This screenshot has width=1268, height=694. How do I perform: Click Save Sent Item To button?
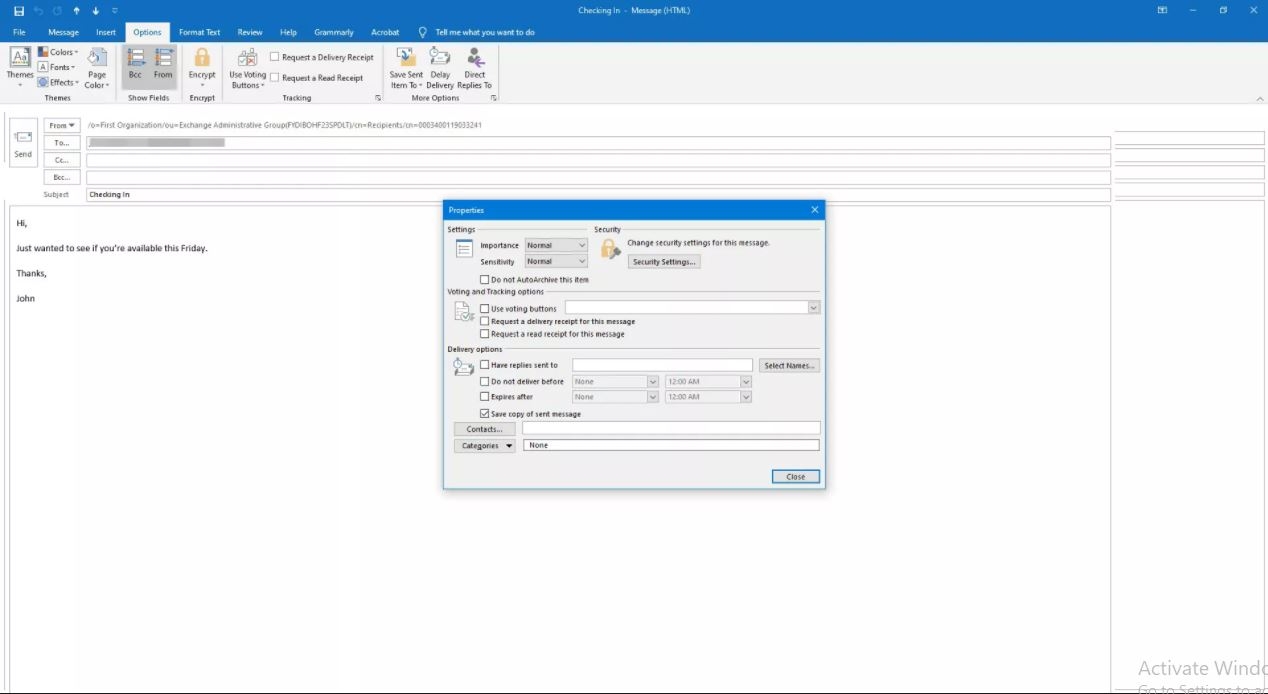click(406, 67)
